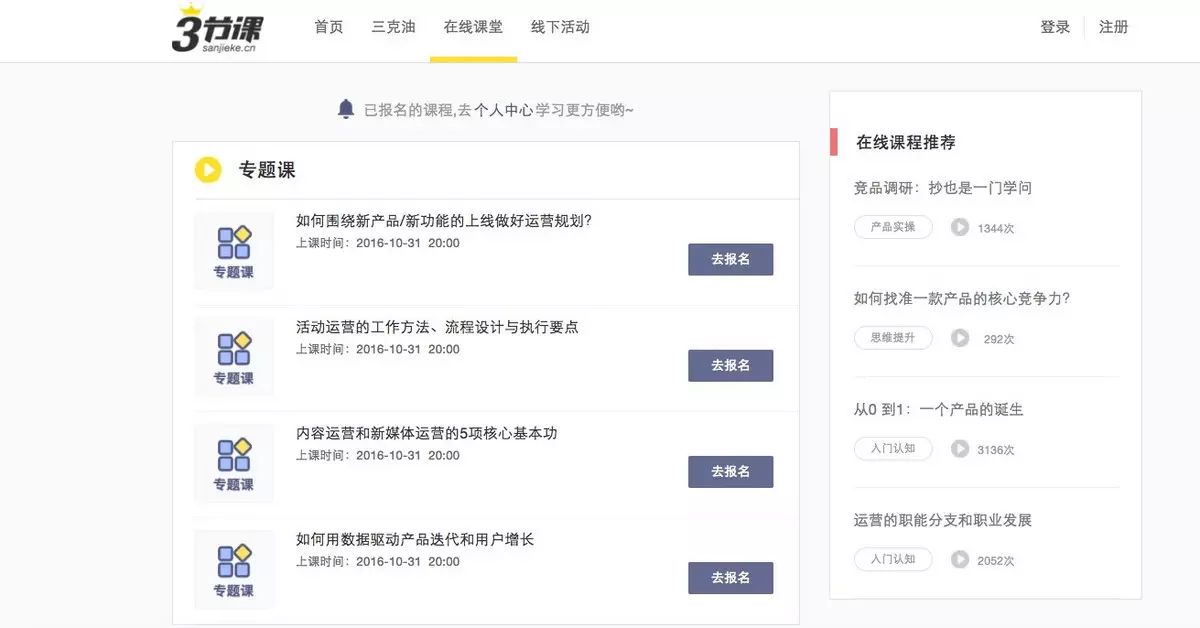Click play icon next to 1344次
The height and width of the screenshot is (628, 1200).
[960, 227]
